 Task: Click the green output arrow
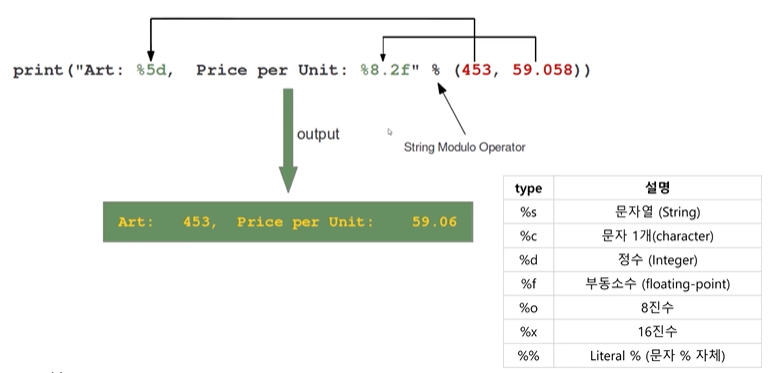[288, 140]
